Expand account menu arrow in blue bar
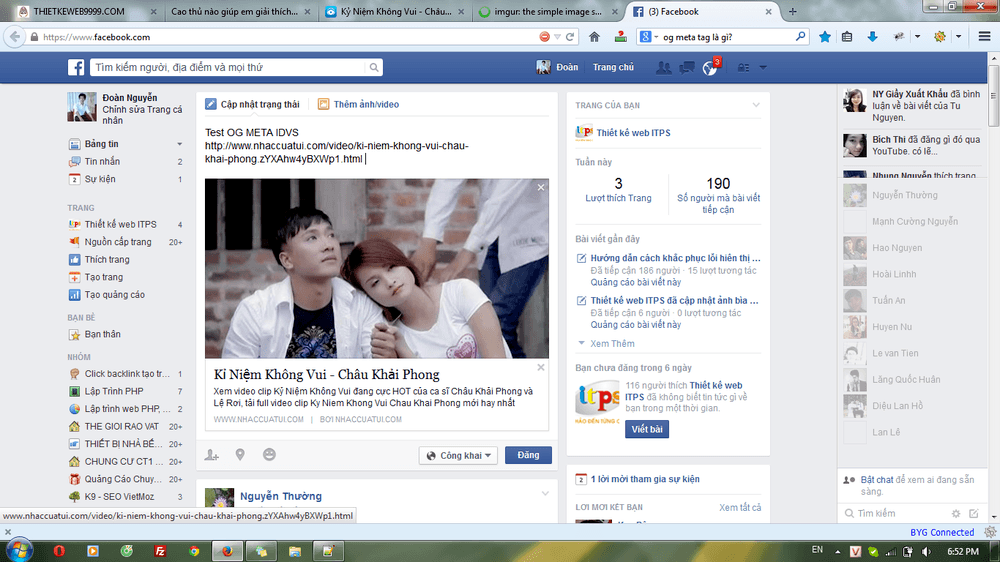 763,67
